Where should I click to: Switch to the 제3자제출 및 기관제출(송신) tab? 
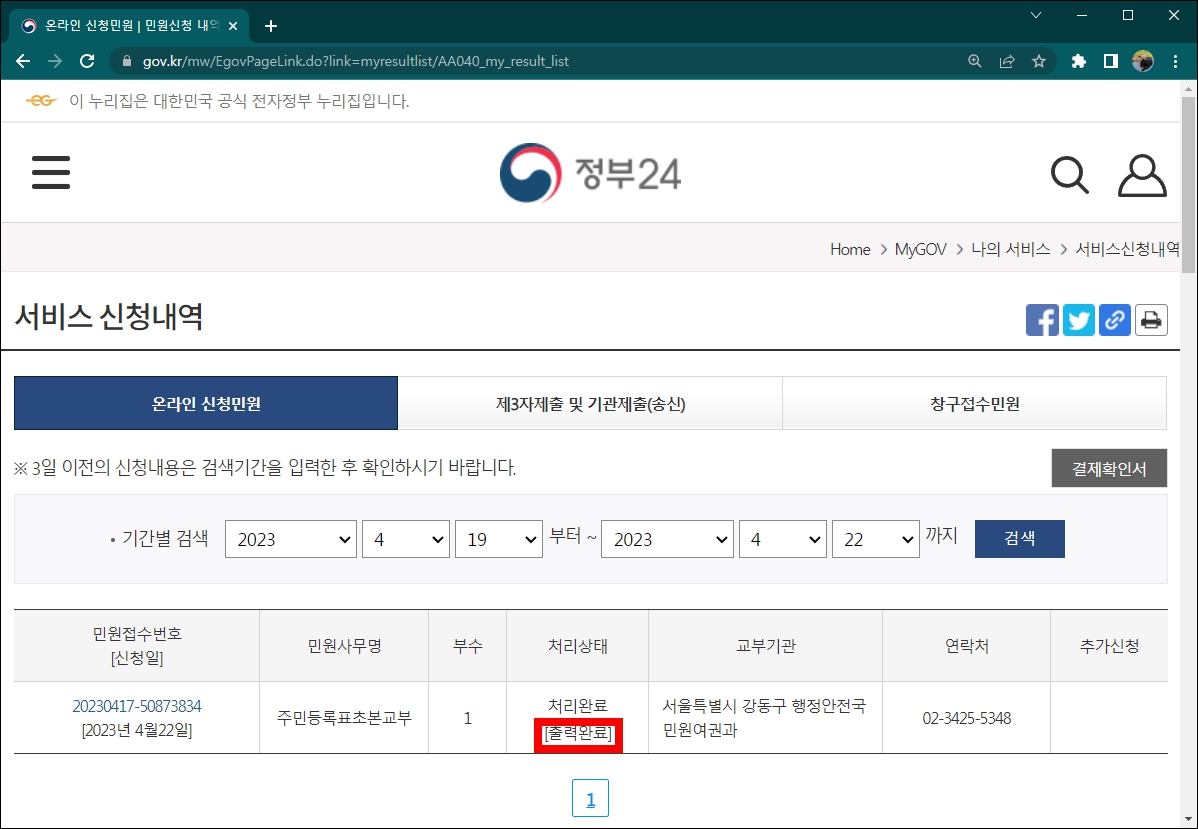point(590,401)
